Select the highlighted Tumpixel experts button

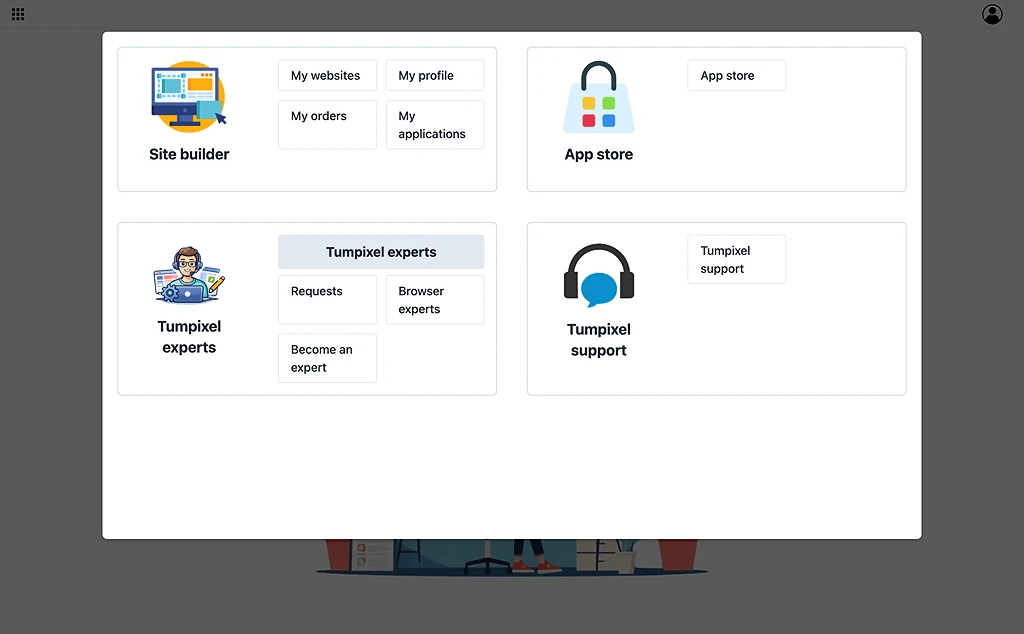click(381, 252)
